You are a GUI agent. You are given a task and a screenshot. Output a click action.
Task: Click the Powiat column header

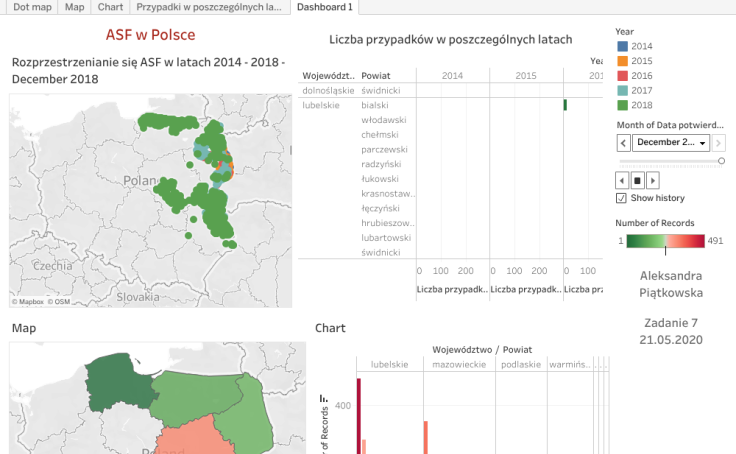[x=376, y=76]
